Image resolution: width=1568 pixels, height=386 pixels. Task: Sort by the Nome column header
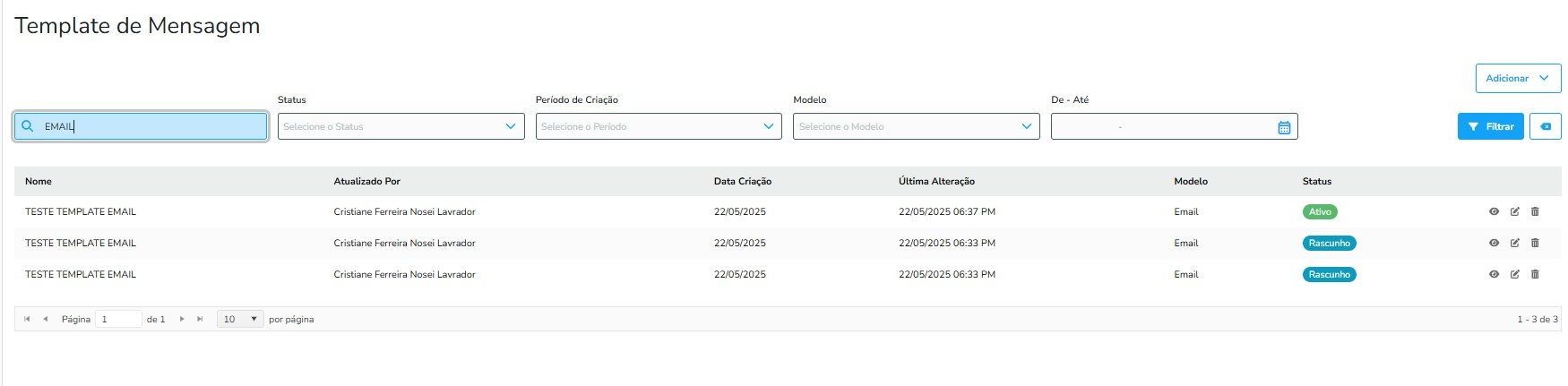pos(39,182)
